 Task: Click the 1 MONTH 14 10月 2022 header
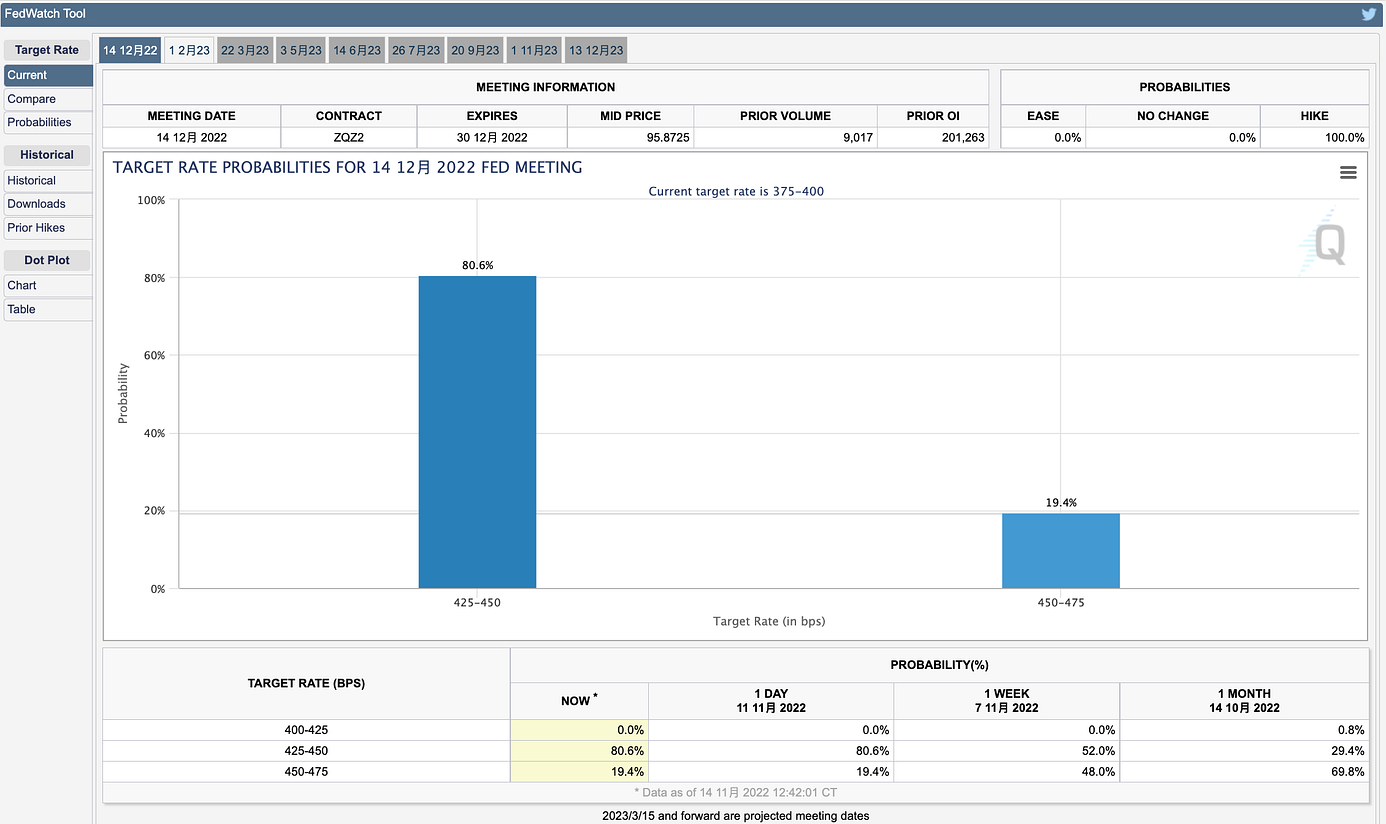pyautogui.click(x=1245, y=700)
